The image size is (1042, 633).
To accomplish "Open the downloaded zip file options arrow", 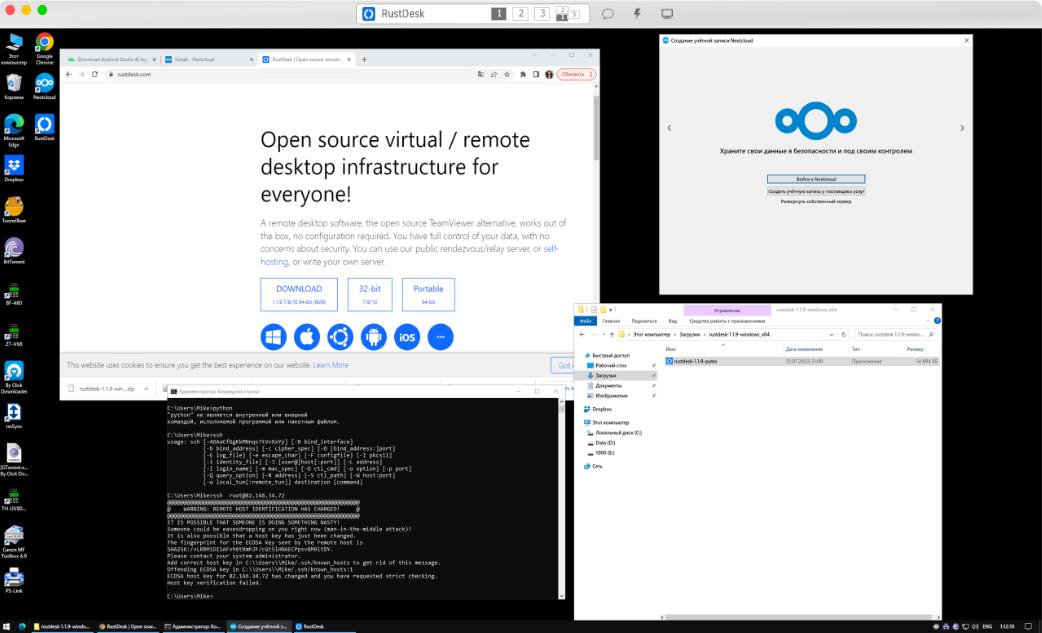I will click(147, 388).
